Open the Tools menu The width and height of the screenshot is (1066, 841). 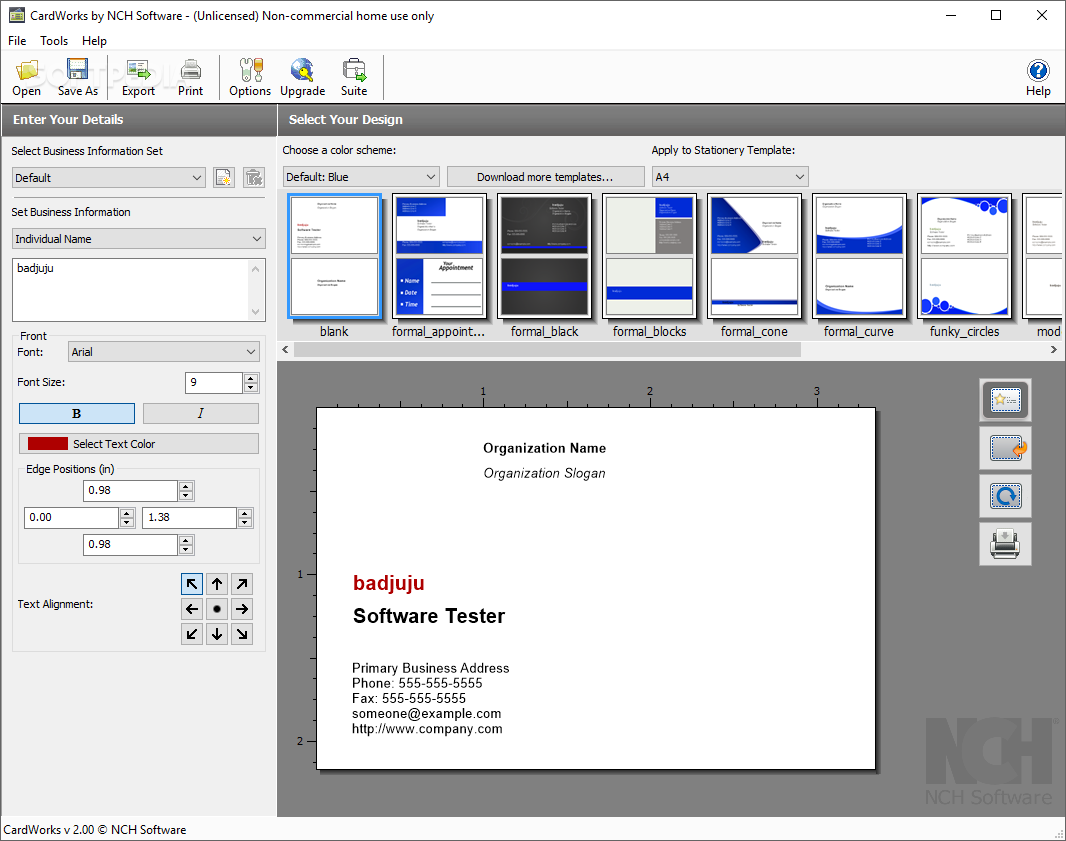coord(54,41)
